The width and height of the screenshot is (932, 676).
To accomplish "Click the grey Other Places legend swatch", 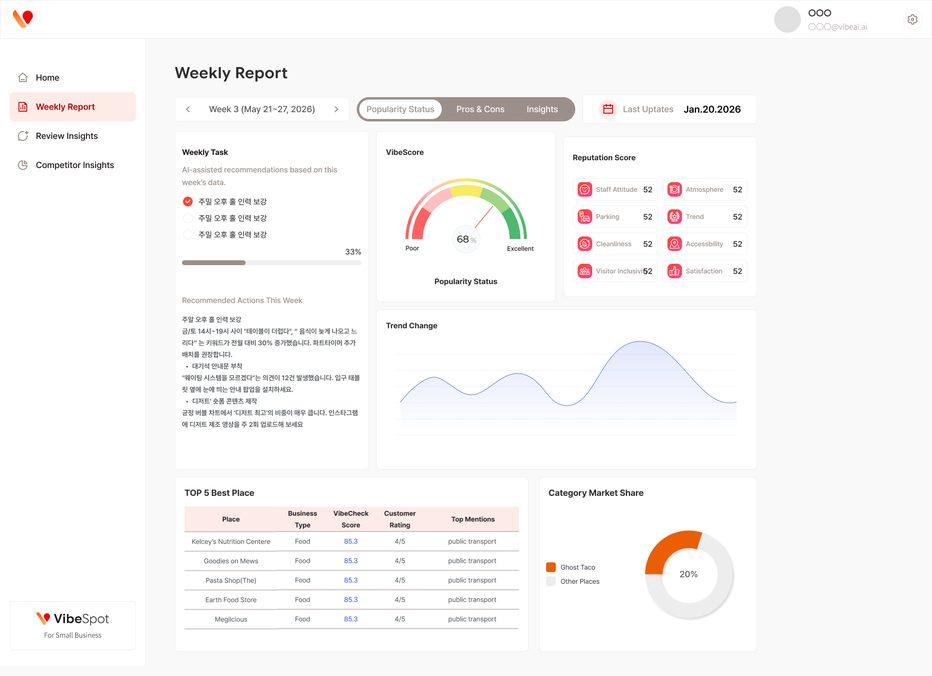I will (551, 581).
